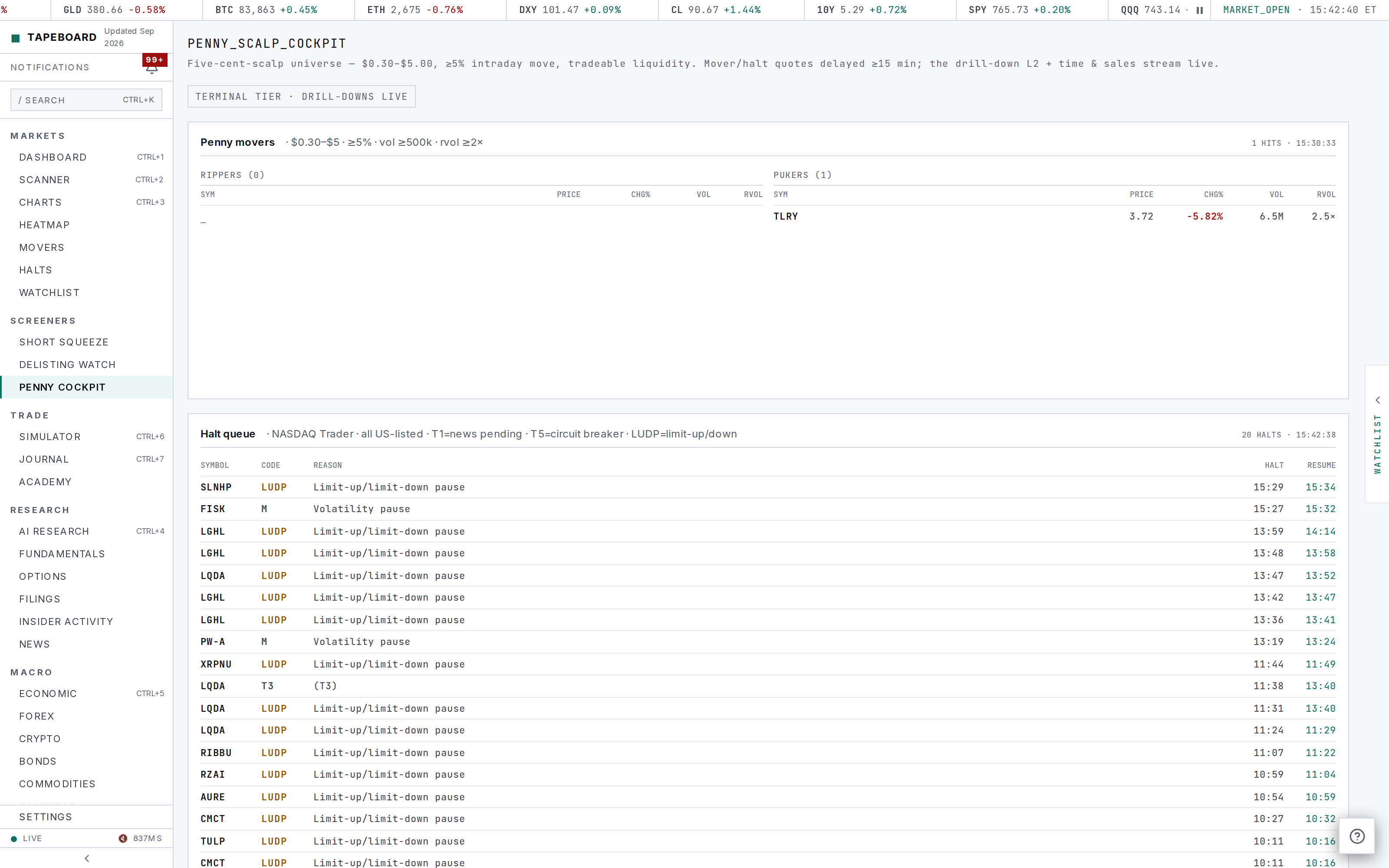Click the LIVE connection status indicator
Viewport: 1389px width, 868px height.
(26, 838)
